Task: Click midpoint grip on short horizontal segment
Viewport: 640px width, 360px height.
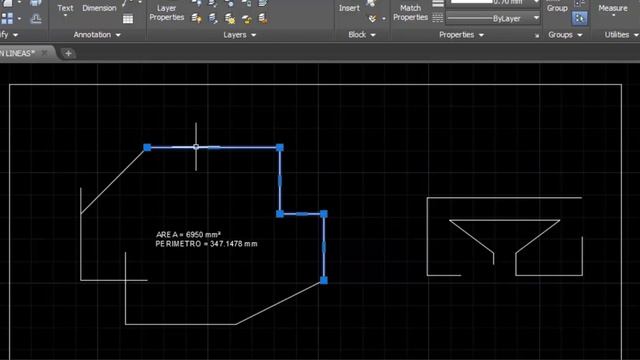Action: point(302,214)
